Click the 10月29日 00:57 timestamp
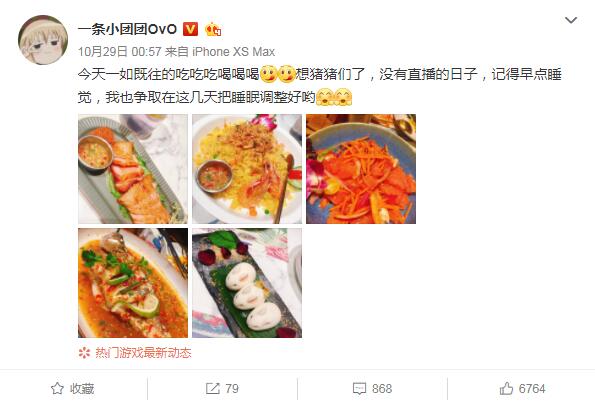The width and height of the screenshot is (595, 404). pyautogui.click(x=120, y=52)
